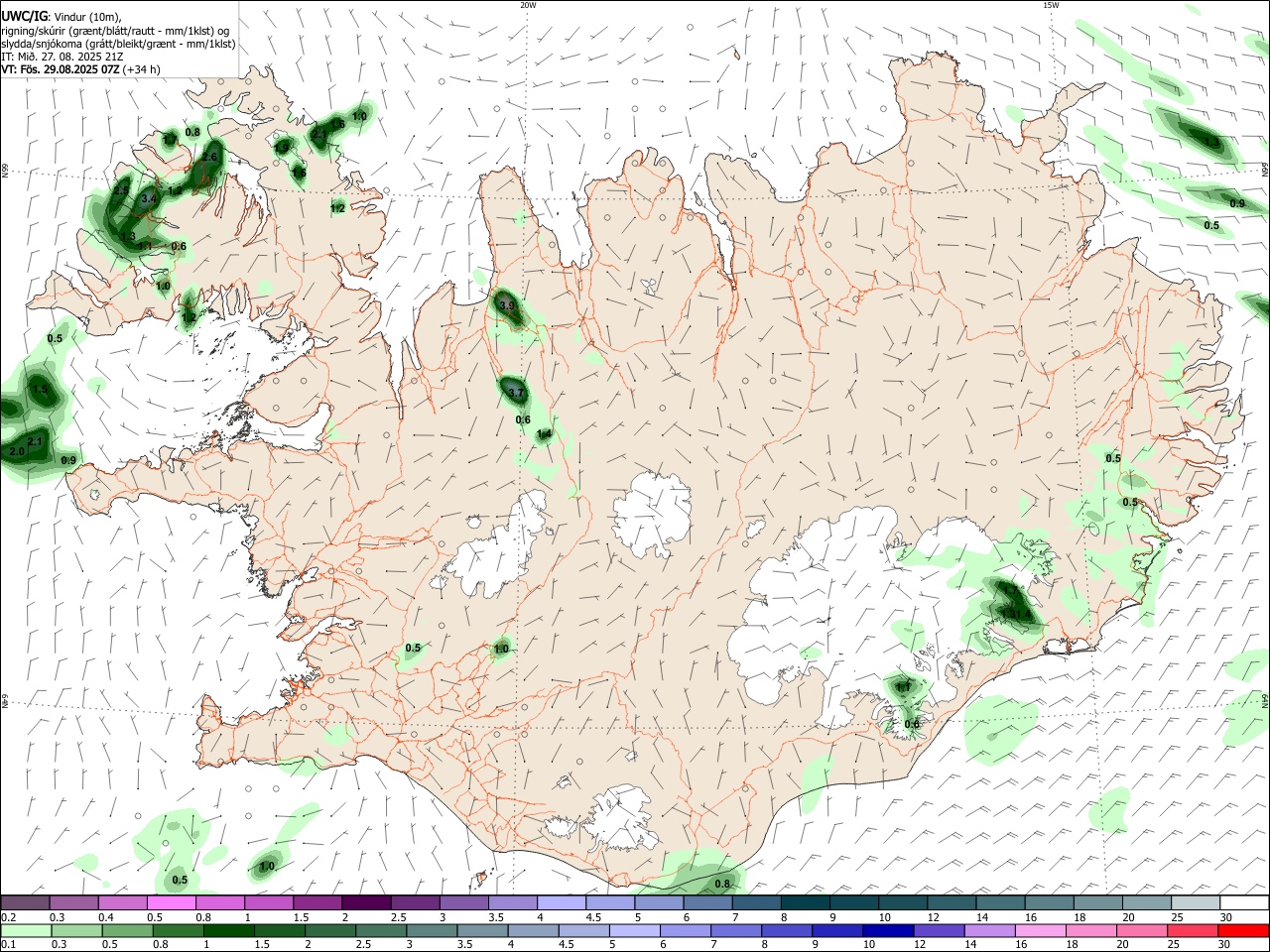The image size is (1270, 952).
Task: Pick the bright red 30+ rain scale swatch
Action: 1244,931
